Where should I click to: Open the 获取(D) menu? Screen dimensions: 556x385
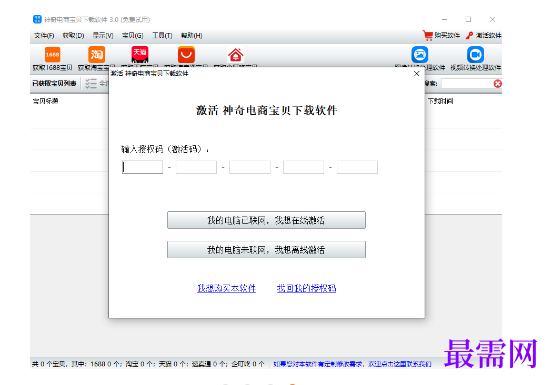(73, 35)
